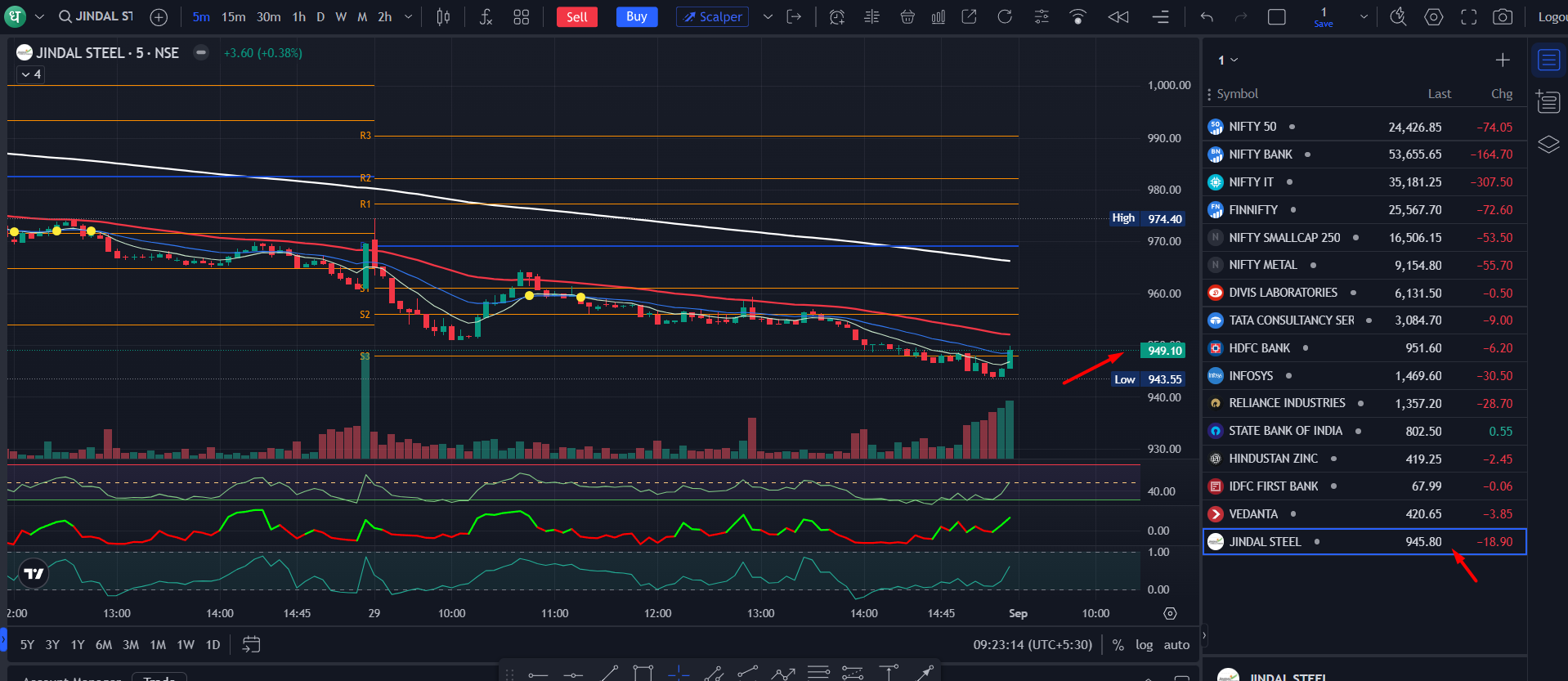Open the alerts list sidebar icon
Image resolution: width=1568 pixels, height=681 pixels.
tap(1548, 101)
